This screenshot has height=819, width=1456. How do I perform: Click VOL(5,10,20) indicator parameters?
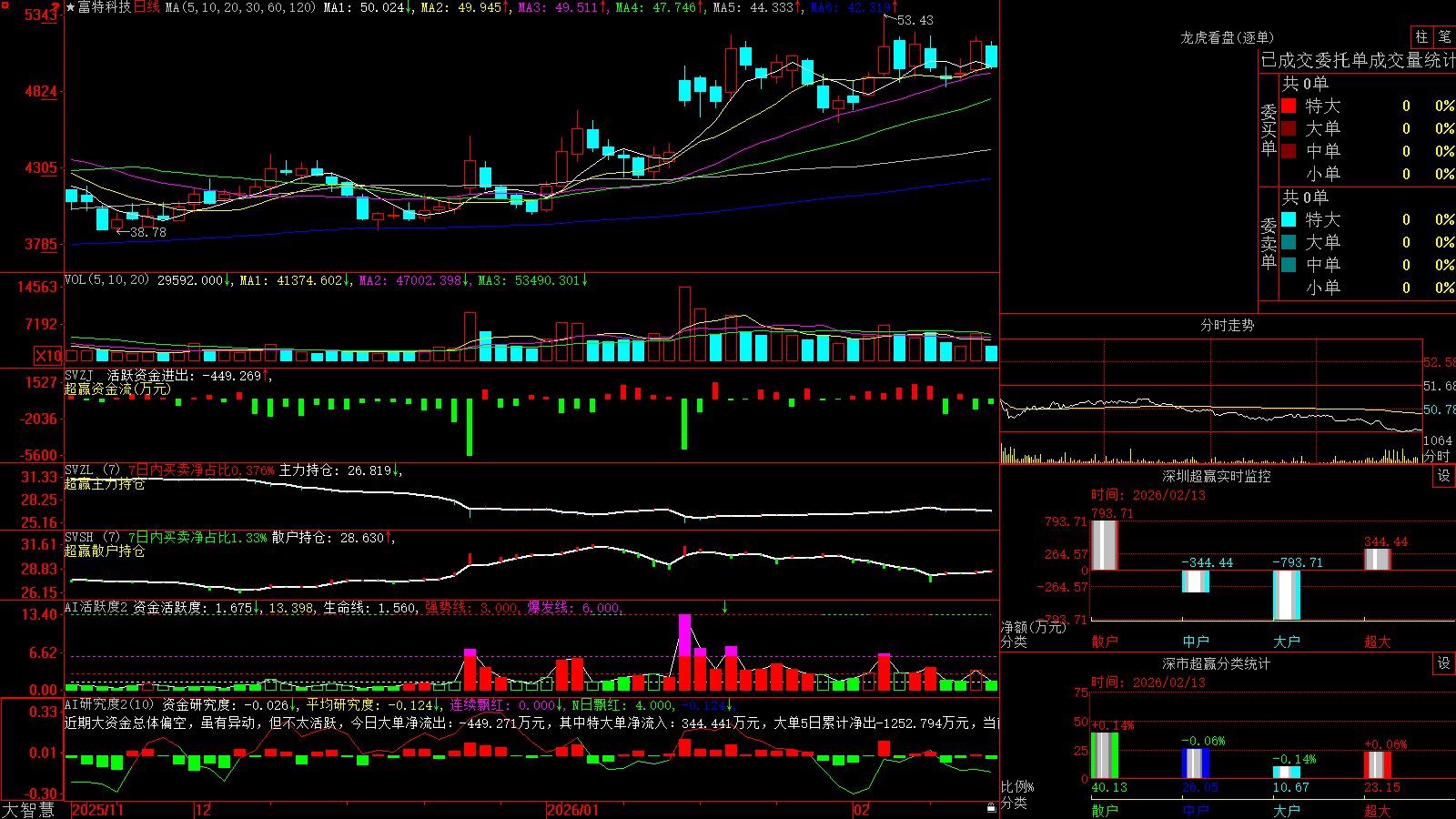click(106, 280)
